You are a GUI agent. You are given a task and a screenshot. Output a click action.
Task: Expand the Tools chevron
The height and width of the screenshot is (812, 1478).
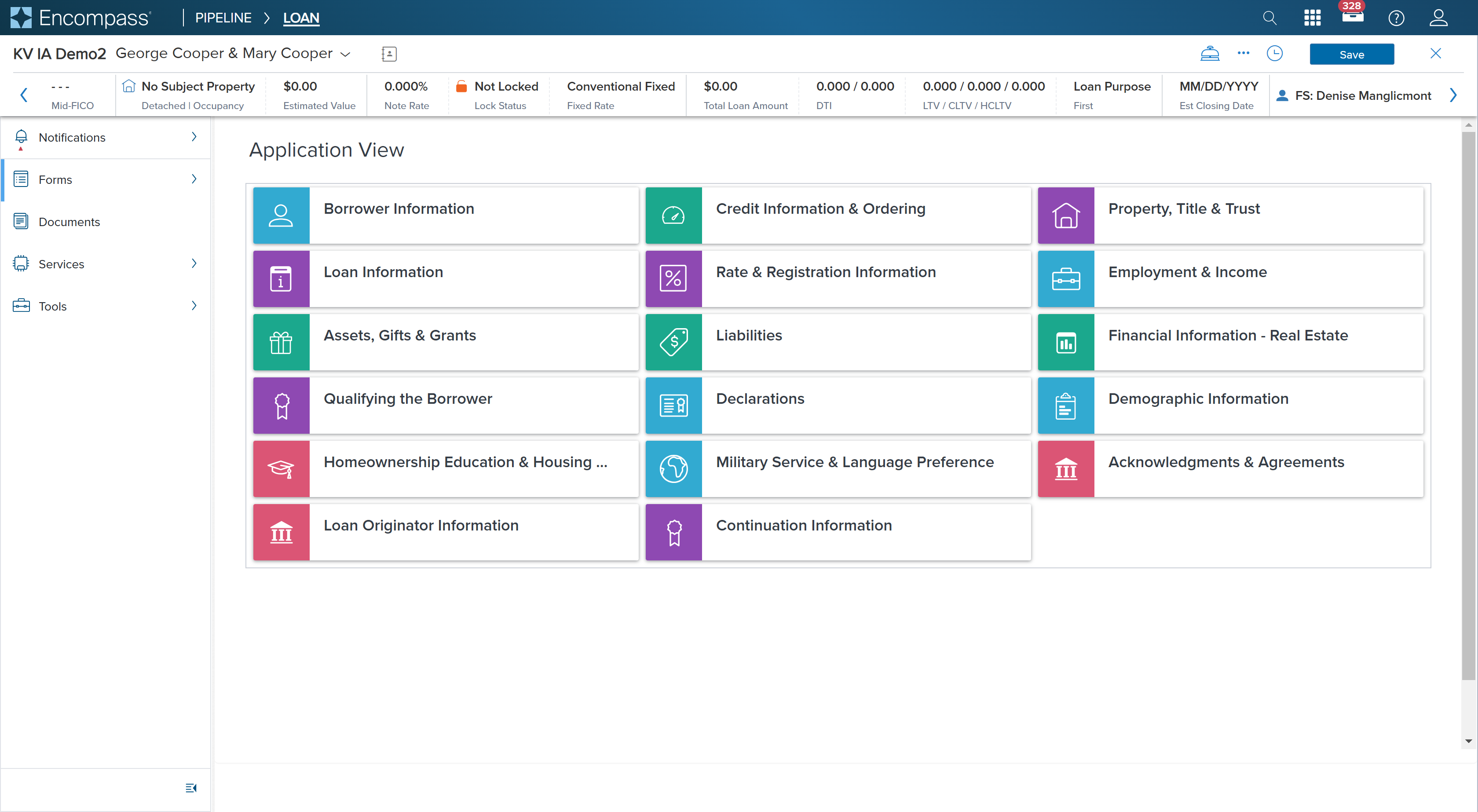[194, 306]
